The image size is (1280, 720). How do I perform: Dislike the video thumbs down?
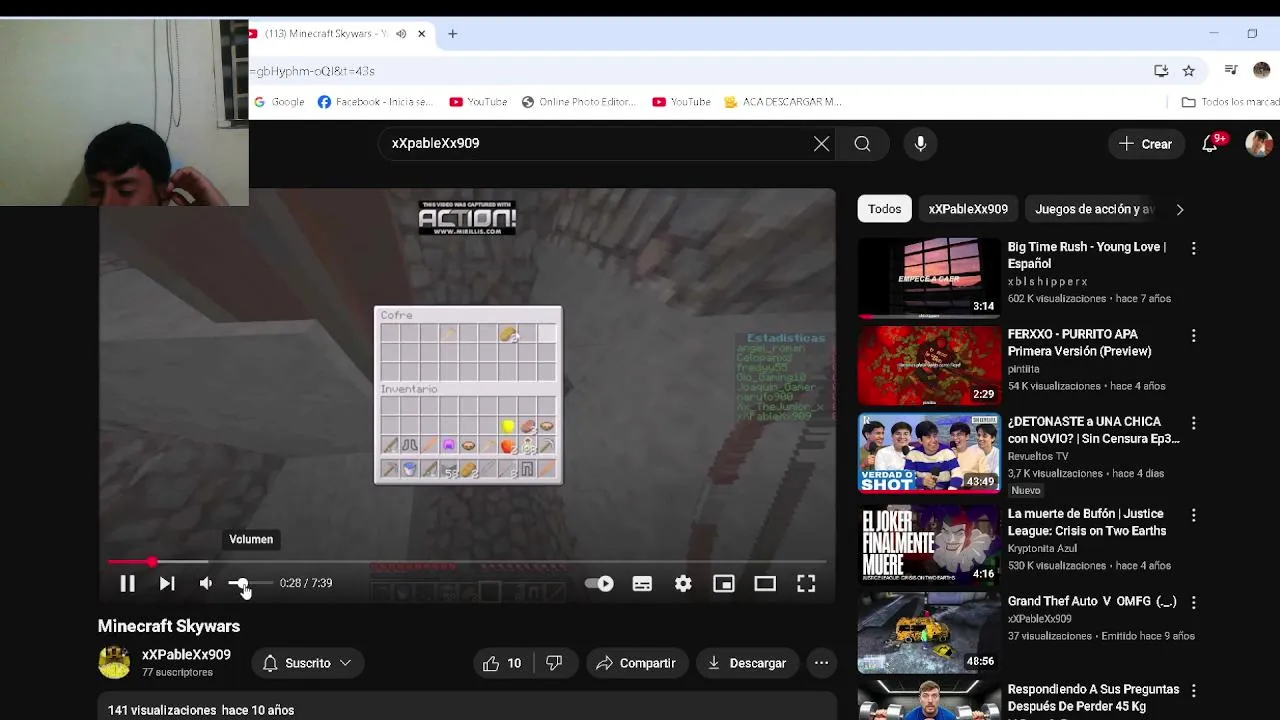[x=554, y=663]
